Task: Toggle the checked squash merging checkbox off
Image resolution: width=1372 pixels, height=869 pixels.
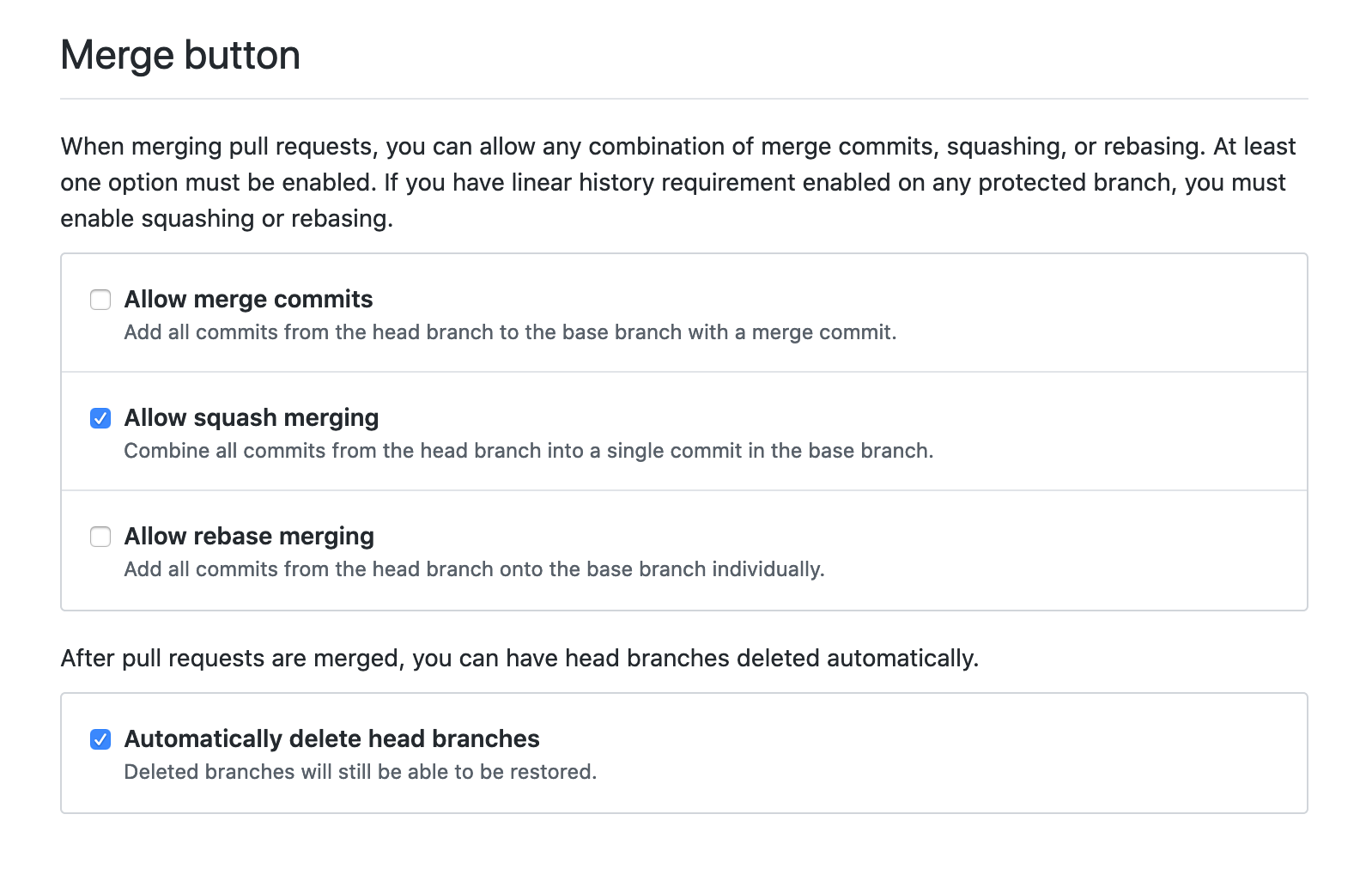Action: [100, 418]
